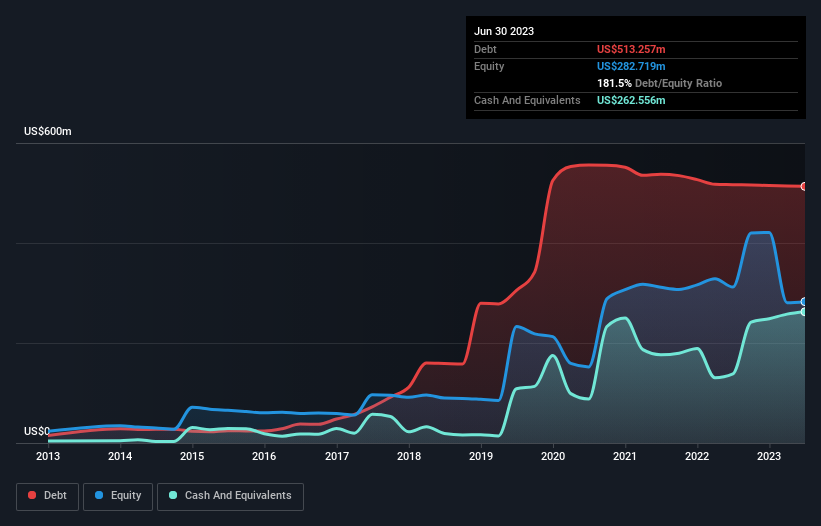Click the Debt label in tooltip
The image size is (821, 526).
(x=485, y=49)
